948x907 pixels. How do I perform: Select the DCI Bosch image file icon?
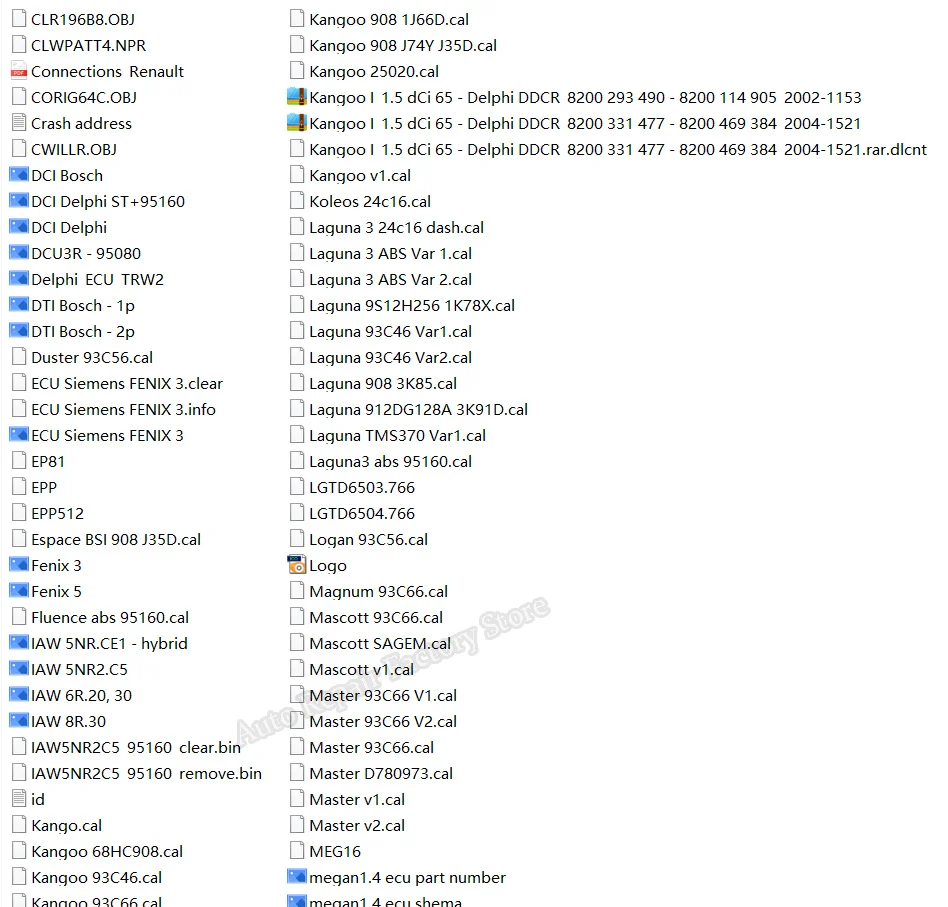coord(19,175)
